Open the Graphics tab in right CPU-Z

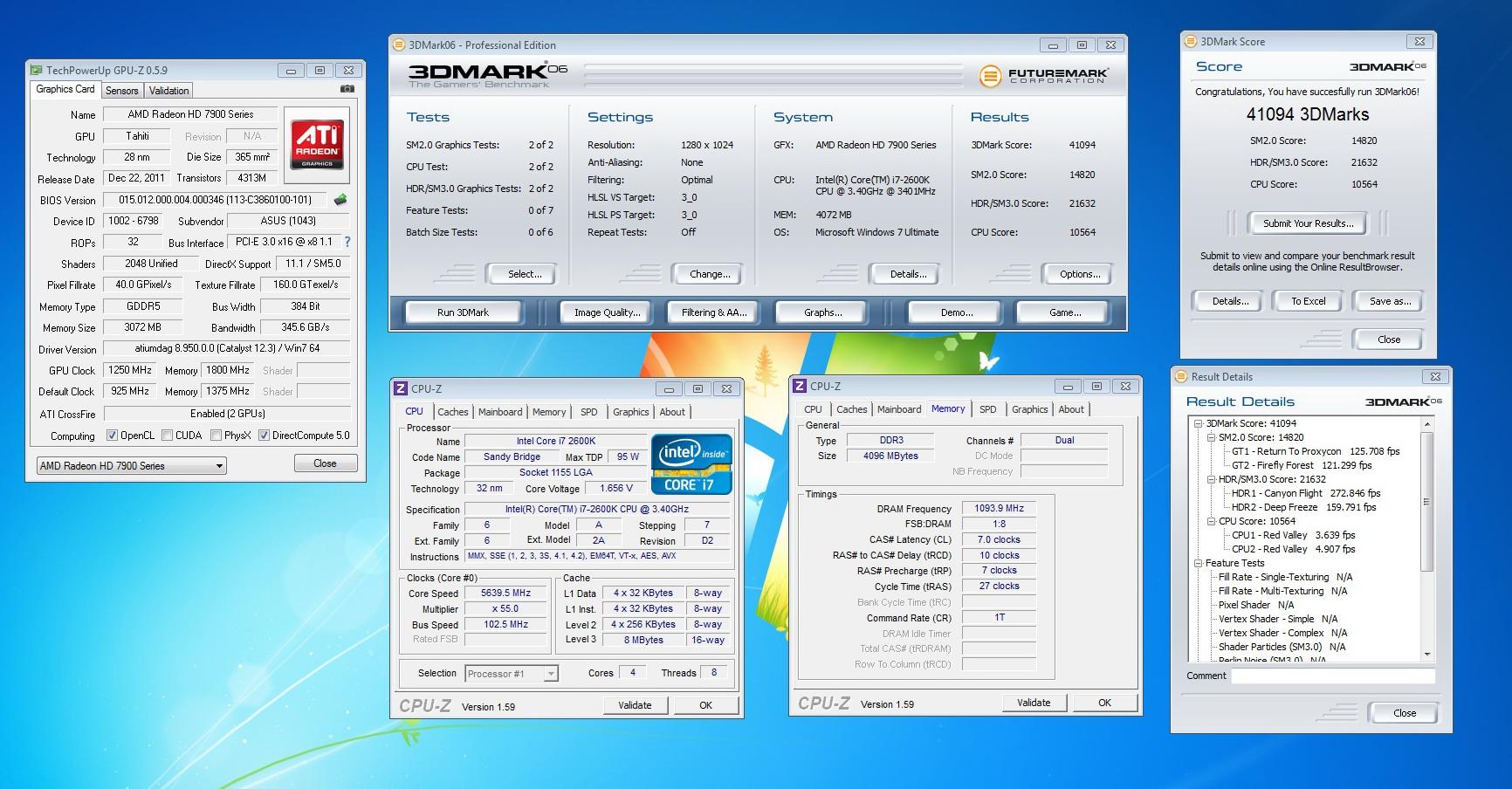tap(1030, 409)
